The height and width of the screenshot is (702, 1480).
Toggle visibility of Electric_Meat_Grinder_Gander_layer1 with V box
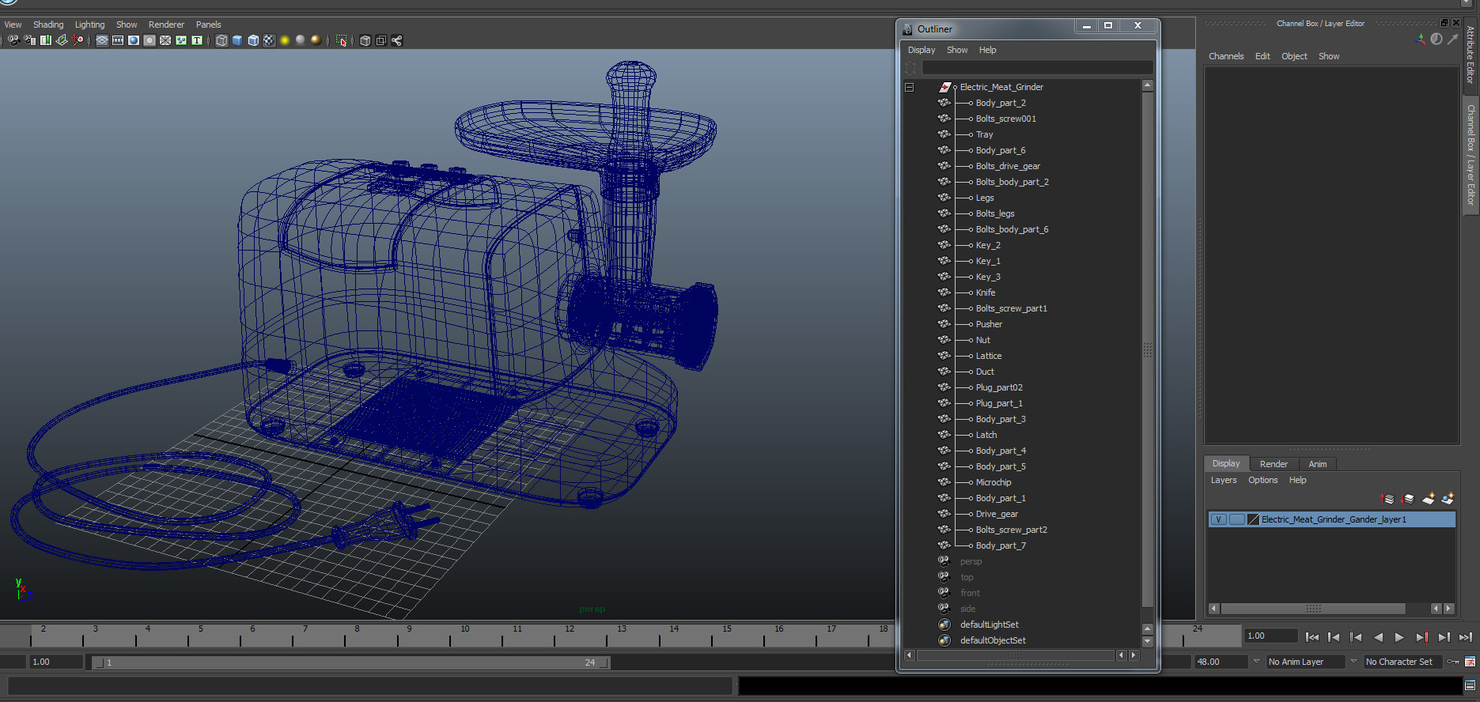point(1219,519)
